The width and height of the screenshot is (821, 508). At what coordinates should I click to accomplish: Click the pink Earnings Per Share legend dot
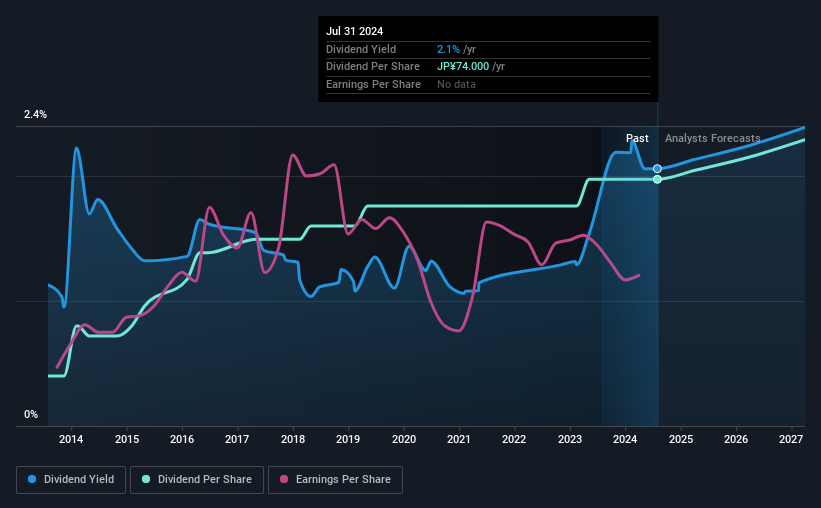coord(284,479)
